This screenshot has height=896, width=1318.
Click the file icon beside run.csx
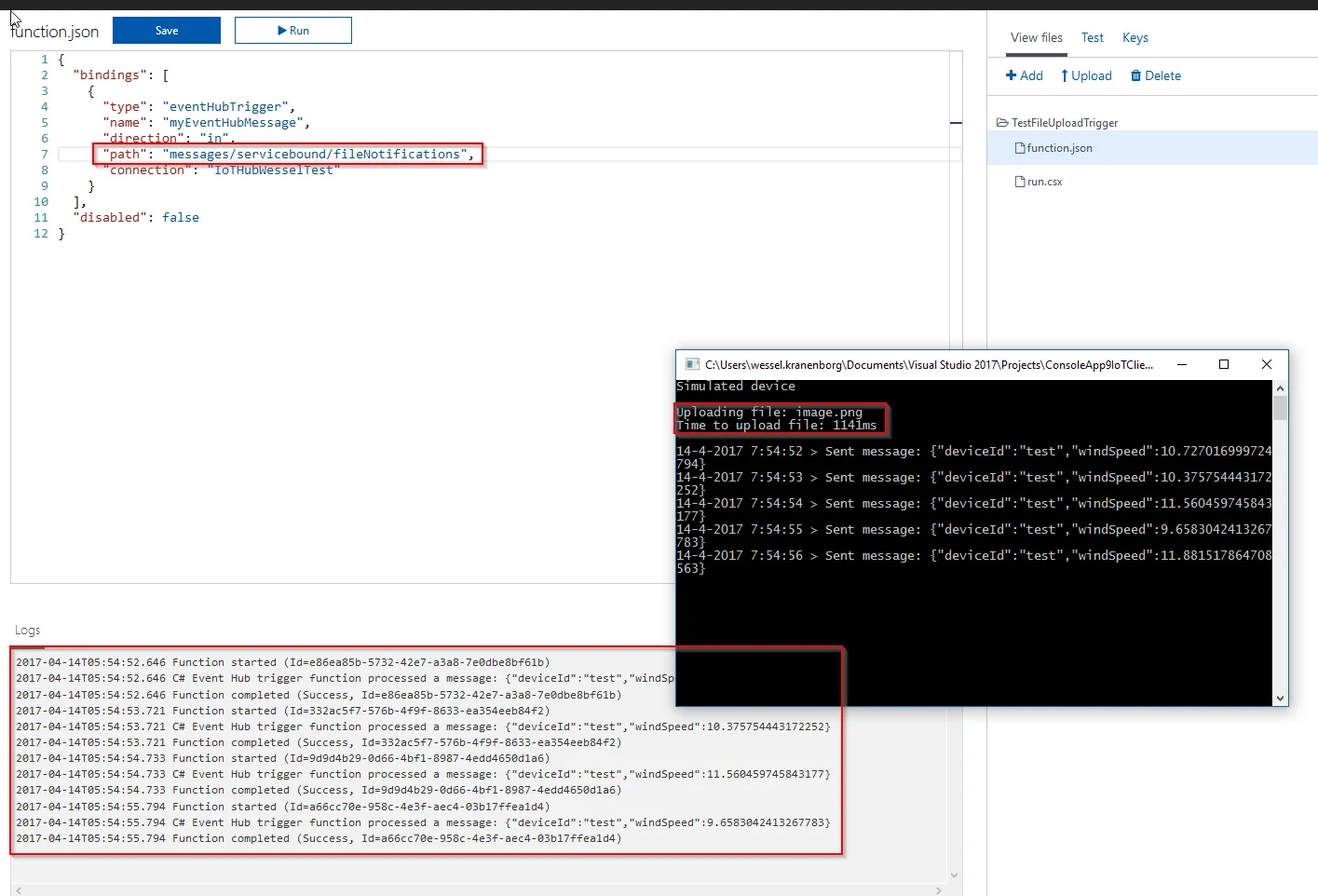pyautogui.click(x=1020, y=182)
